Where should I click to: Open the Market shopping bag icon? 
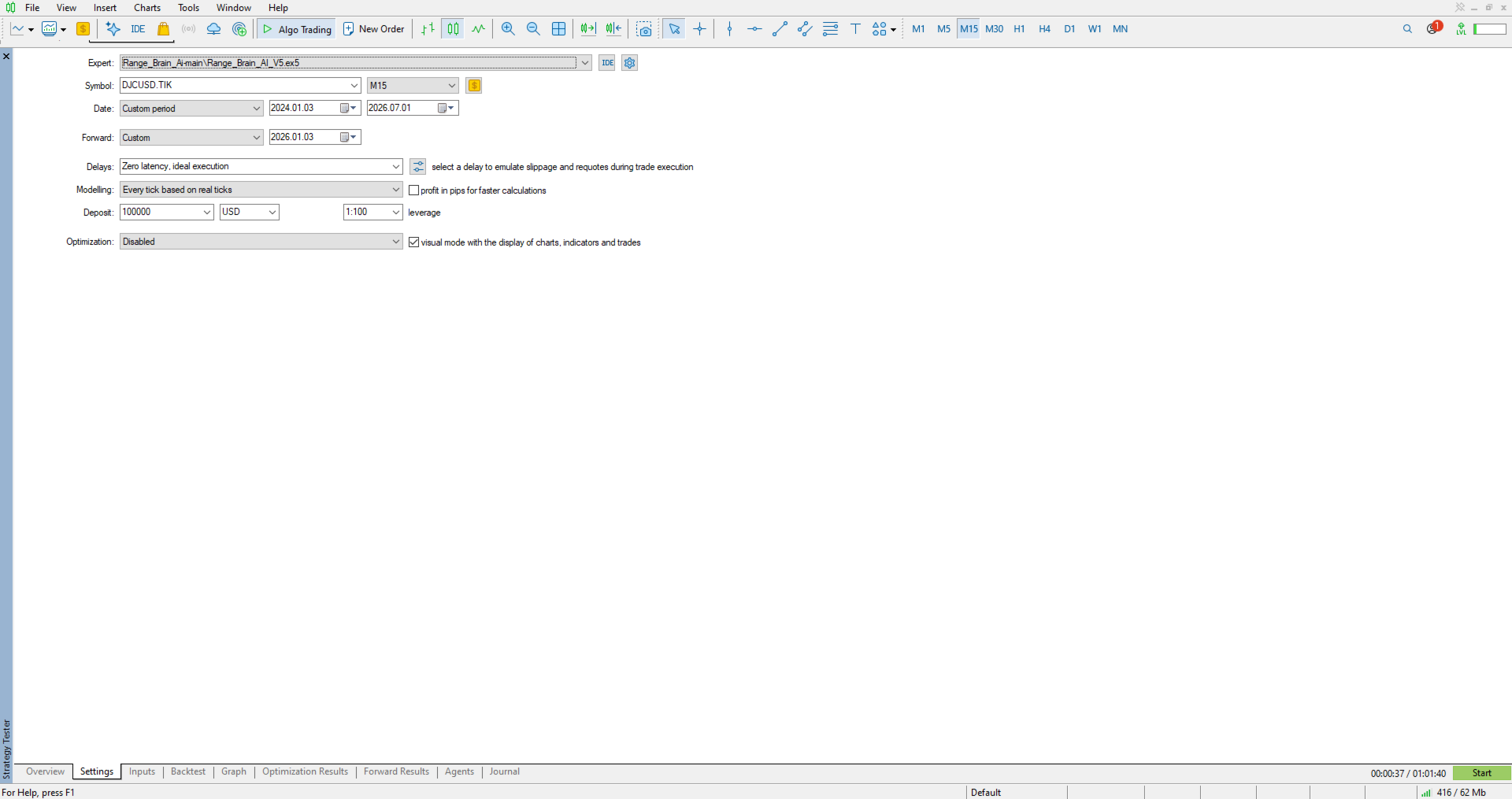click(x=163, y=29)
